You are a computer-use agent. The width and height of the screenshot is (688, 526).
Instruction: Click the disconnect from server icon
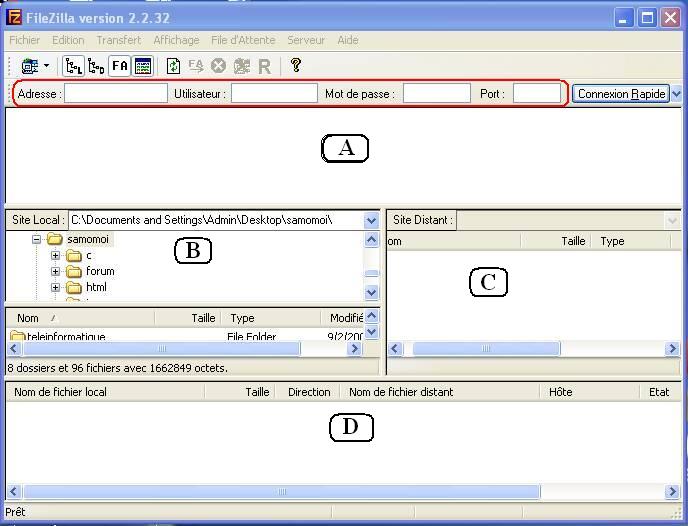tap(241, 66)
